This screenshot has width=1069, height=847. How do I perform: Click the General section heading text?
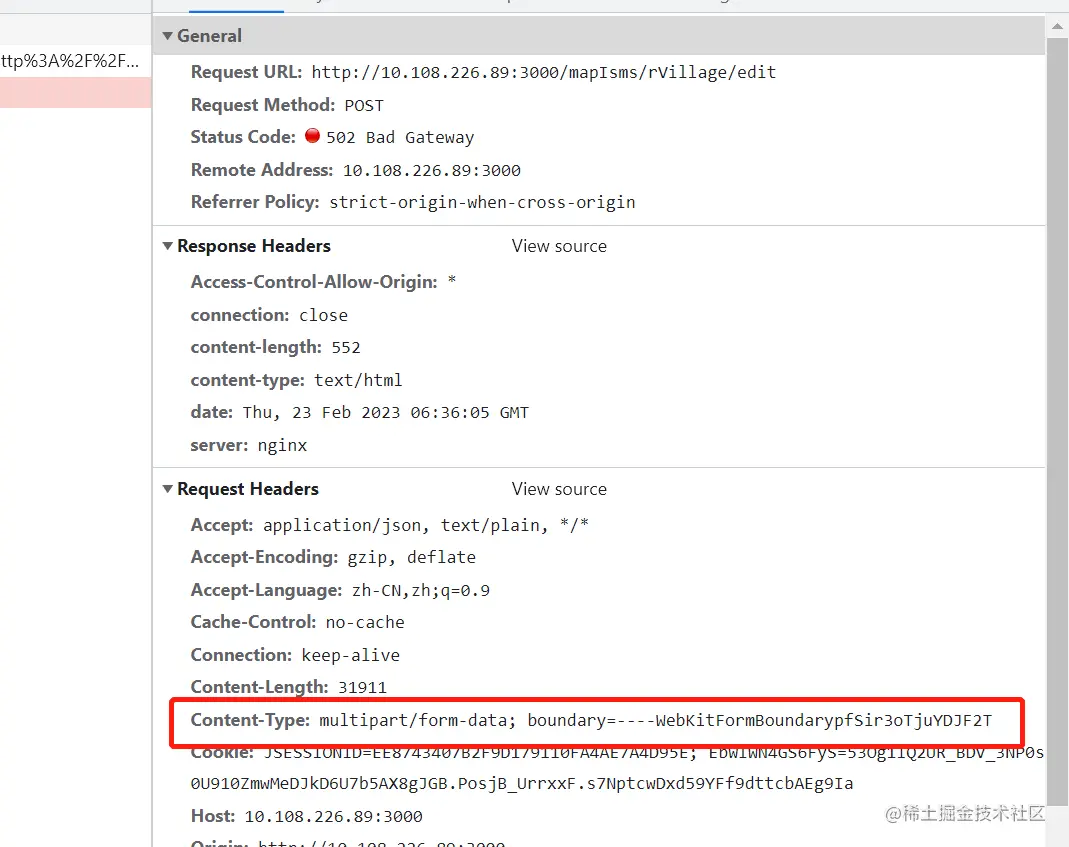point(209,36)
